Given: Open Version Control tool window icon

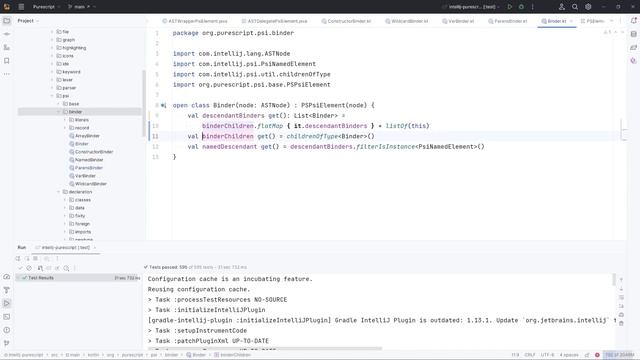Looking at the screenshot, I should click(x=7, y=343).
